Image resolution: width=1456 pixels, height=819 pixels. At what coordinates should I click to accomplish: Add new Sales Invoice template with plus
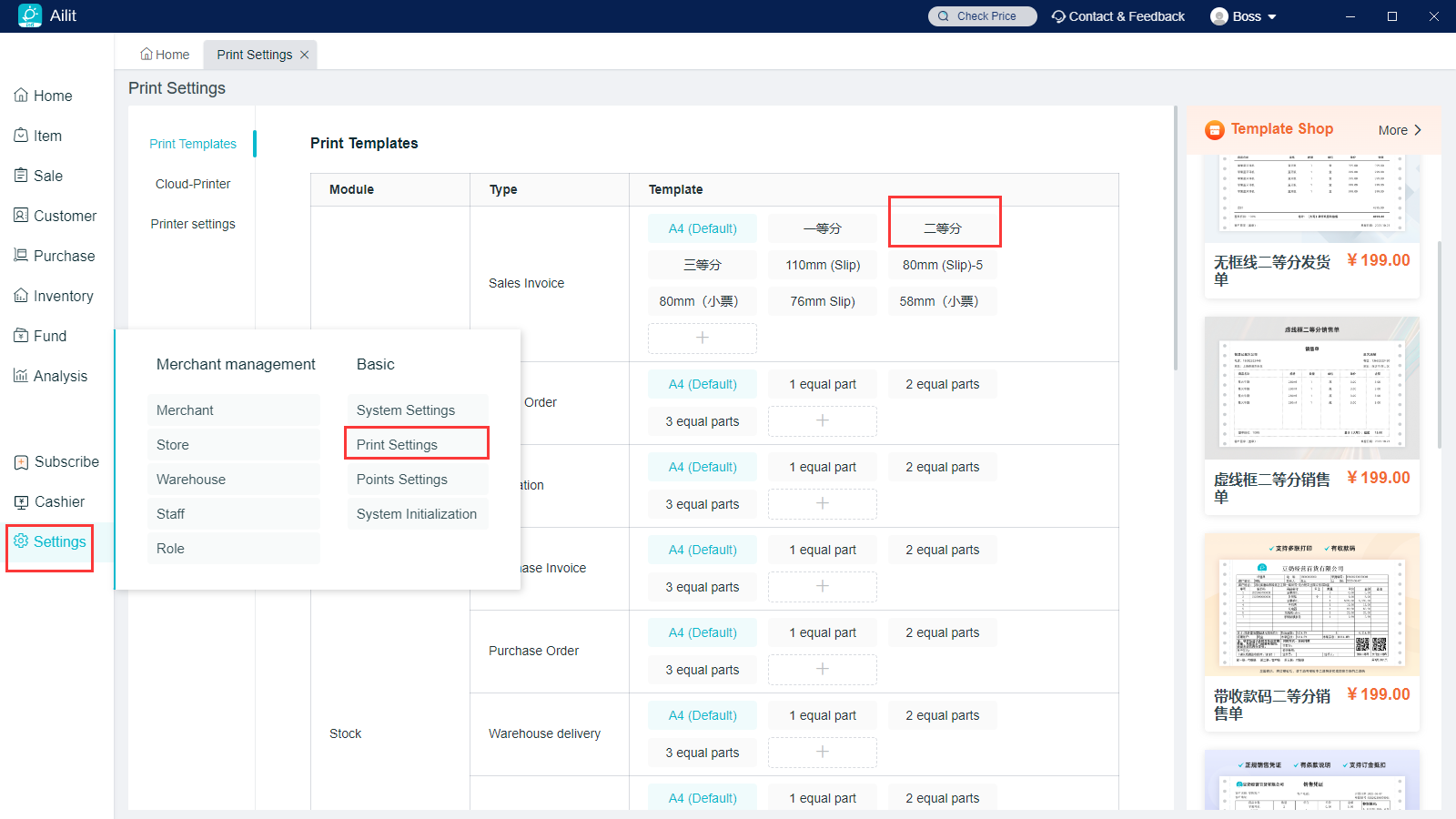pyautogui.click(x=703, y=338)
